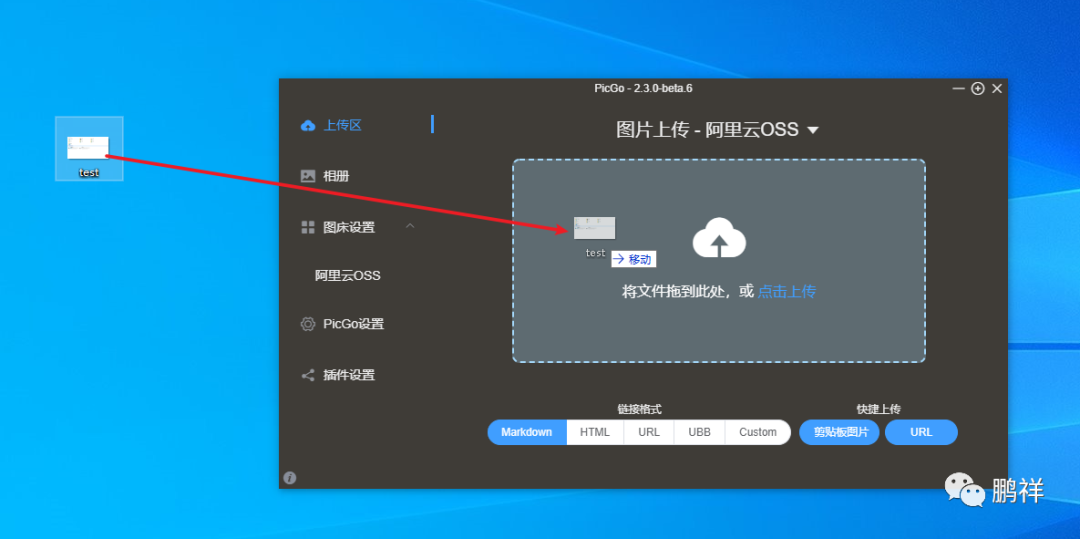
Task: Click the blue URL quick upload button
Action: [x=922, y=432]
